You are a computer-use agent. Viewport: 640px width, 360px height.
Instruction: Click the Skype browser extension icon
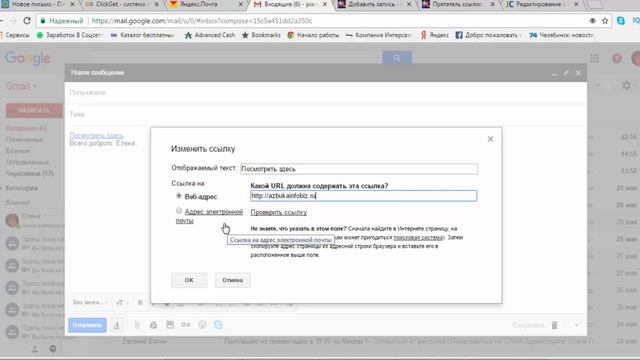click(x=621, y=20)
